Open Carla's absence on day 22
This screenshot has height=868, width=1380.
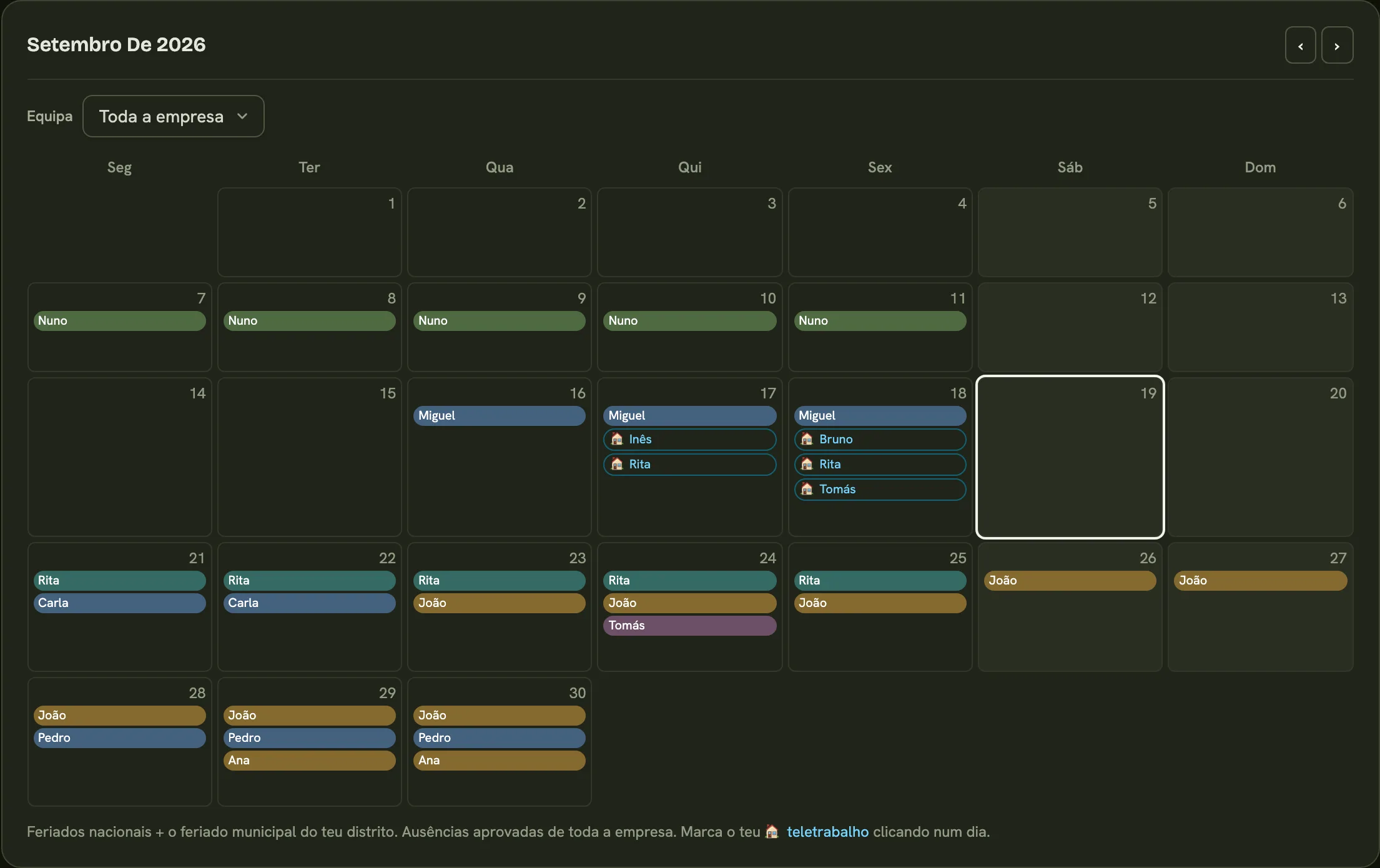coord(309,603)
